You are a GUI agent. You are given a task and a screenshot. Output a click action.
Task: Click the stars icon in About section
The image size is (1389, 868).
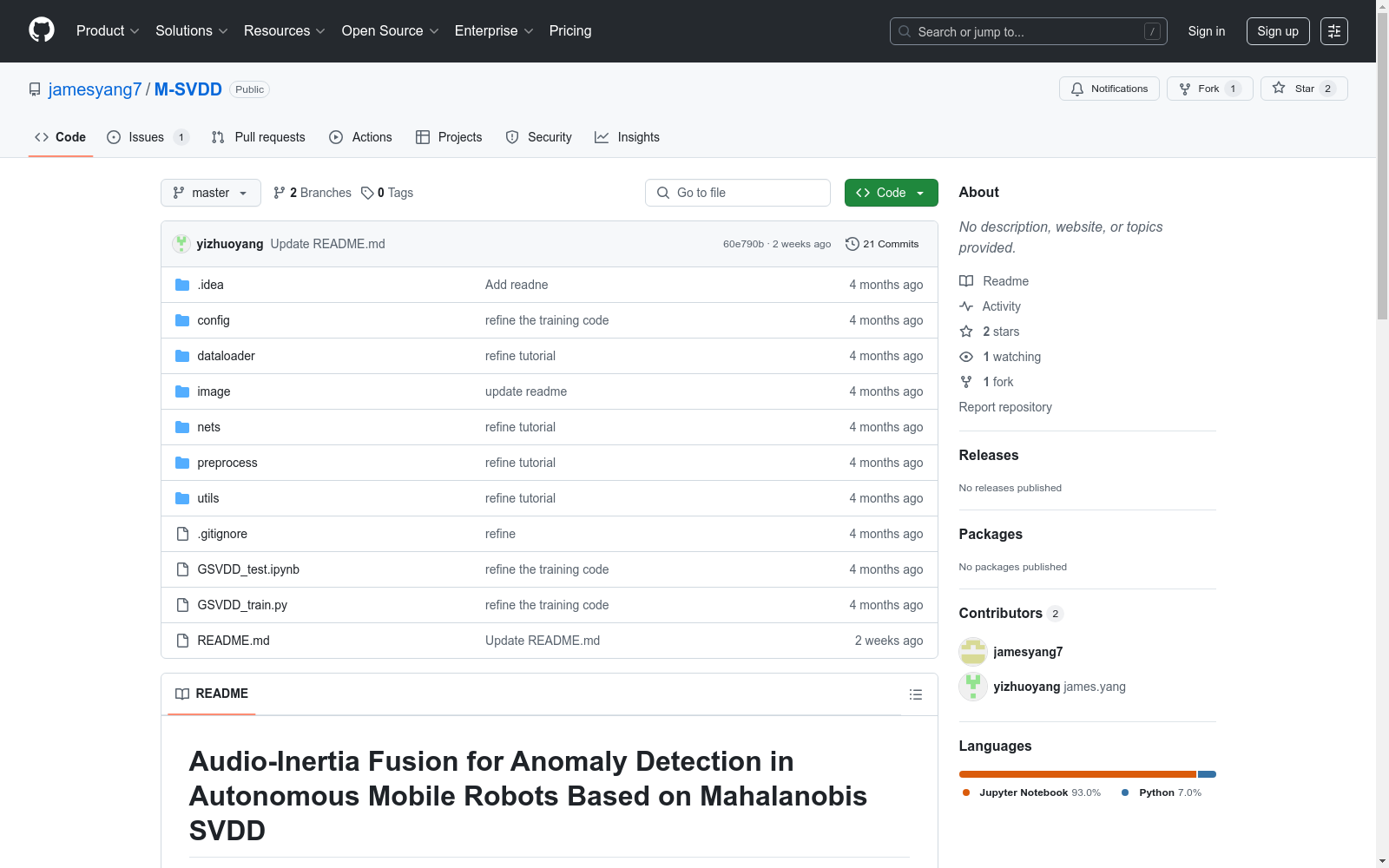966,332
